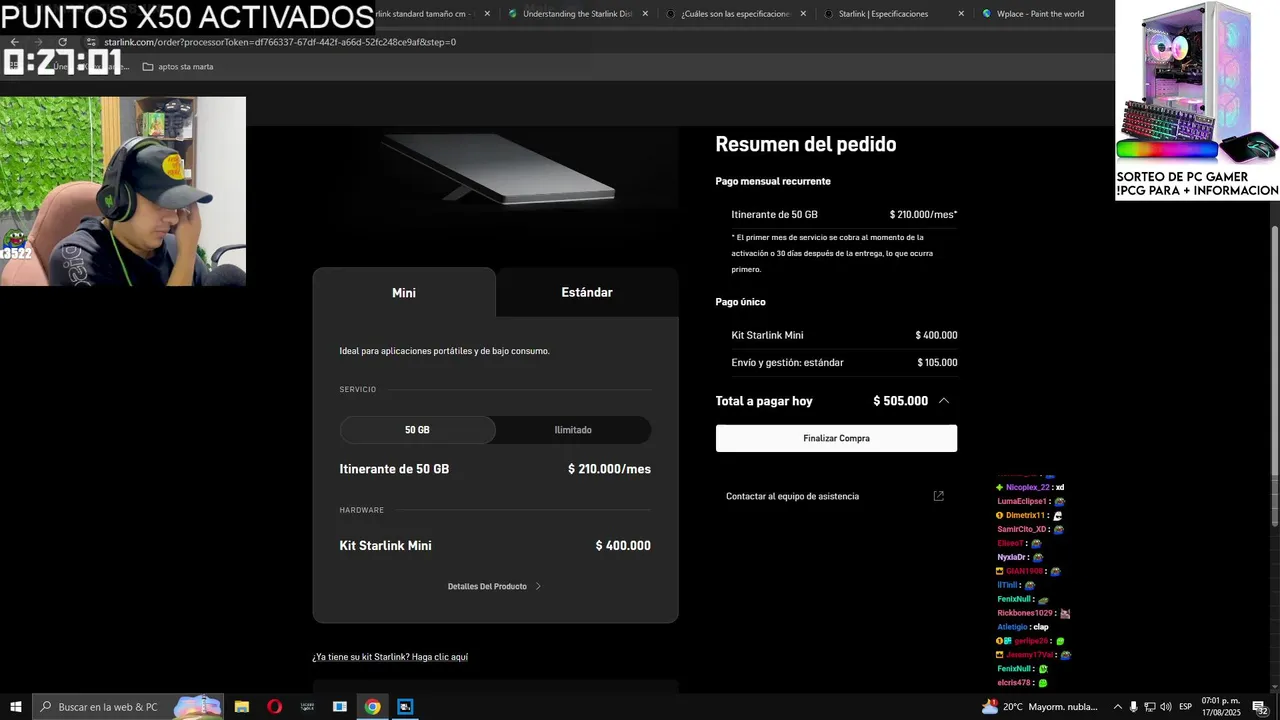Select the Mini kit tab

[x=404, y=293]
